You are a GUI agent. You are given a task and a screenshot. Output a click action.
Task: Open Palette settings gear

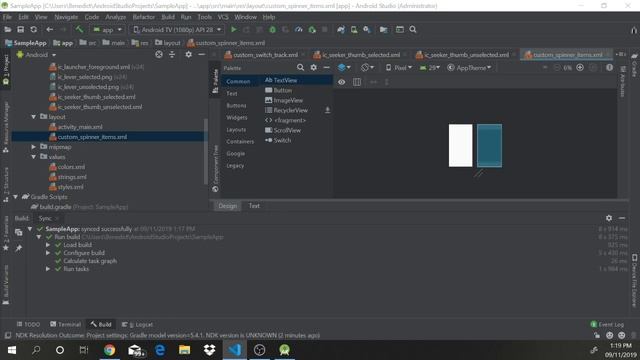coord(313,67)
